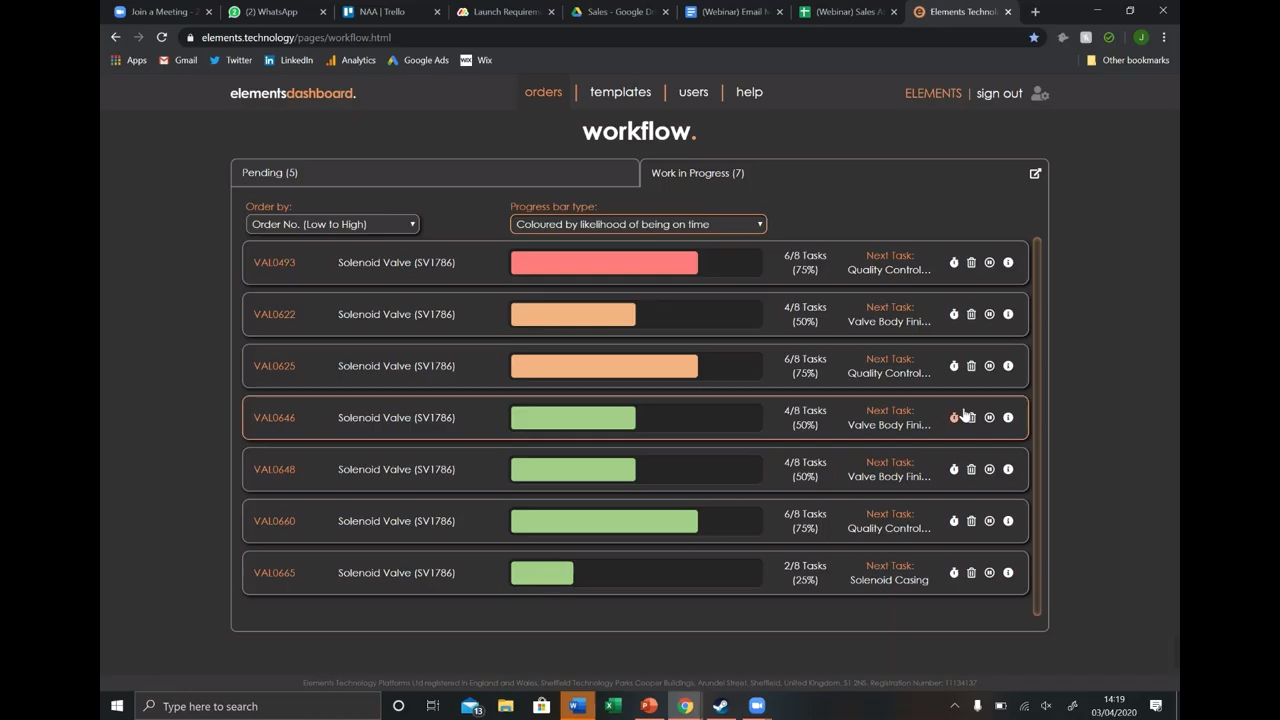
Task: Switch to the Pending (5) tab
Action: point(434,173)
